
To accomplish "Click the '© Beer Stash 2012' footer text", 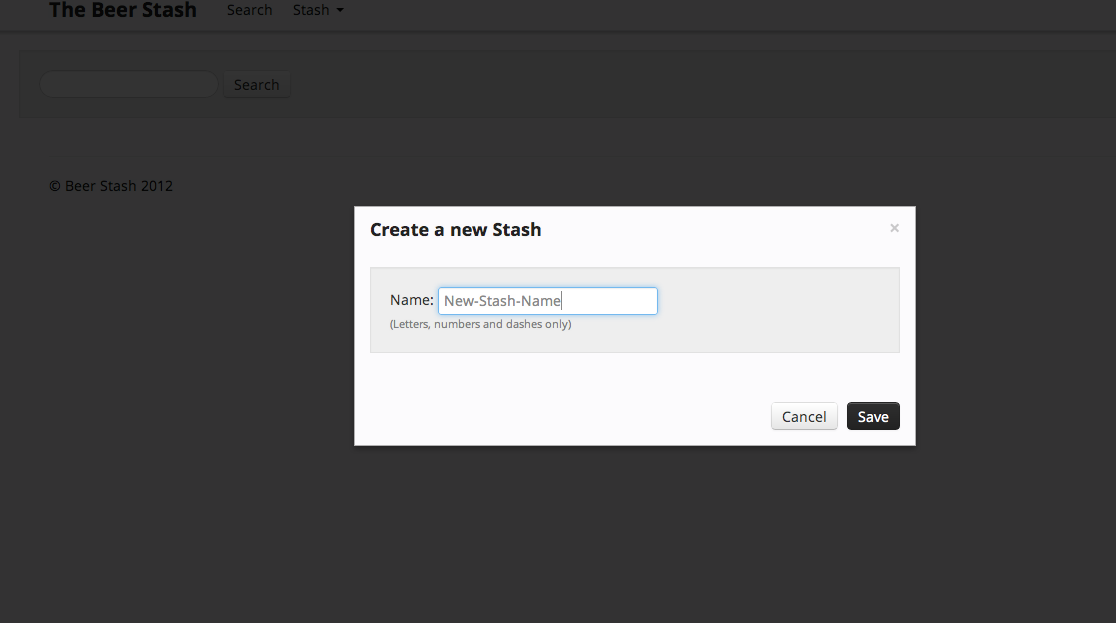I will tap(111, 186).
